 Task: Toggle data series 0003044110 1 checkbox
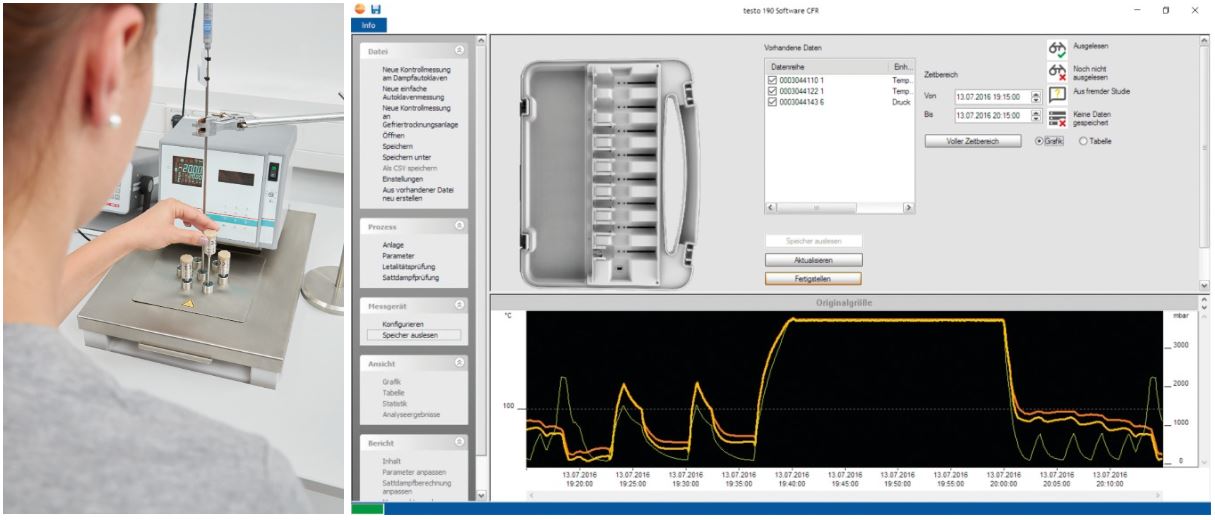(x=772, y=78)
